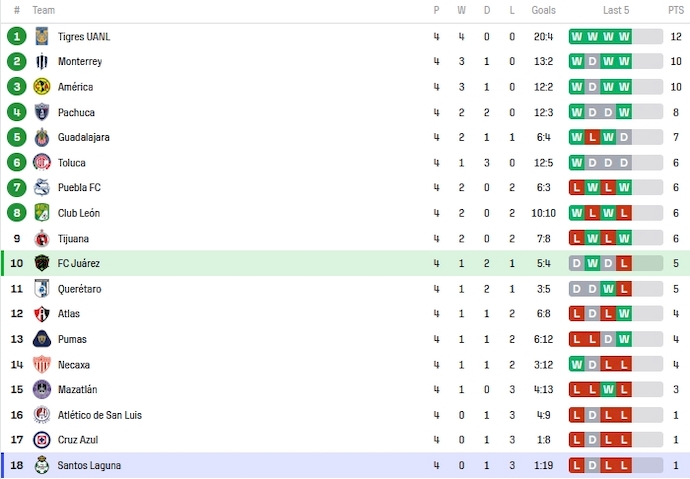Sort table by PTS column header
This screenshot has height=479, width=690.
676,10
